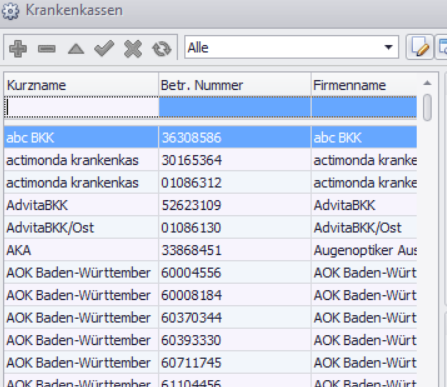Sort by Betr. Nummer column header
447x387 pixels.
[235, 85]
